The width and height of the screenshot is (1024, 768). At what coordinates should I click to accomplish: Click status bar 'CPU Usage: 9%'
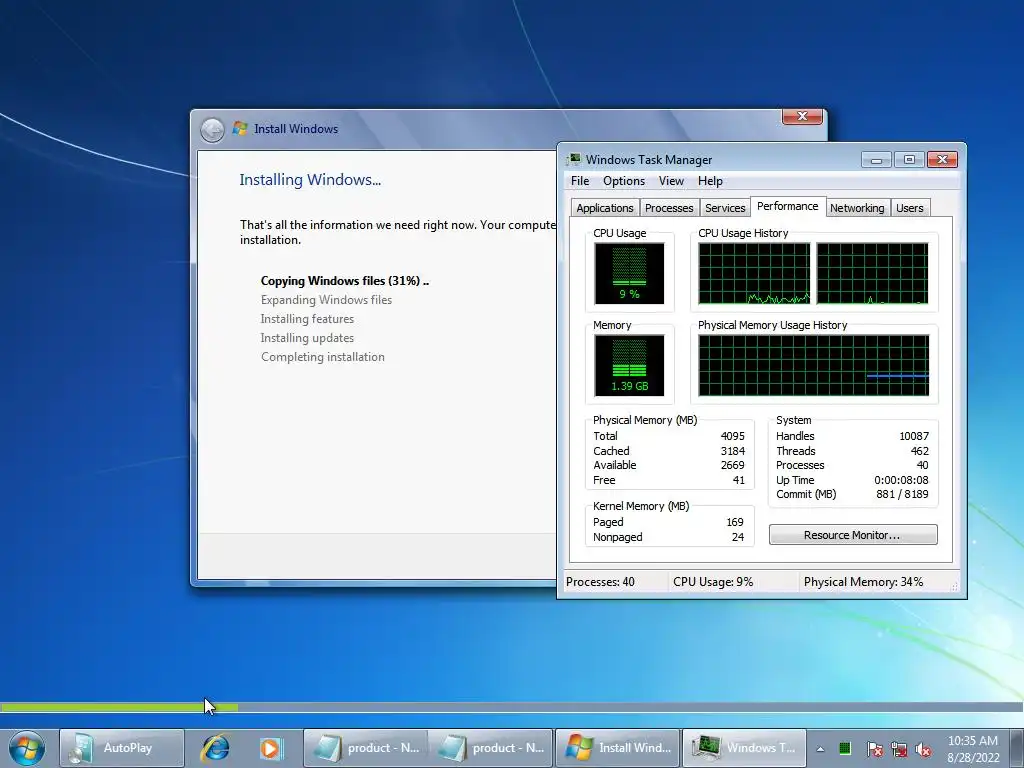click(x=713, y=582)
